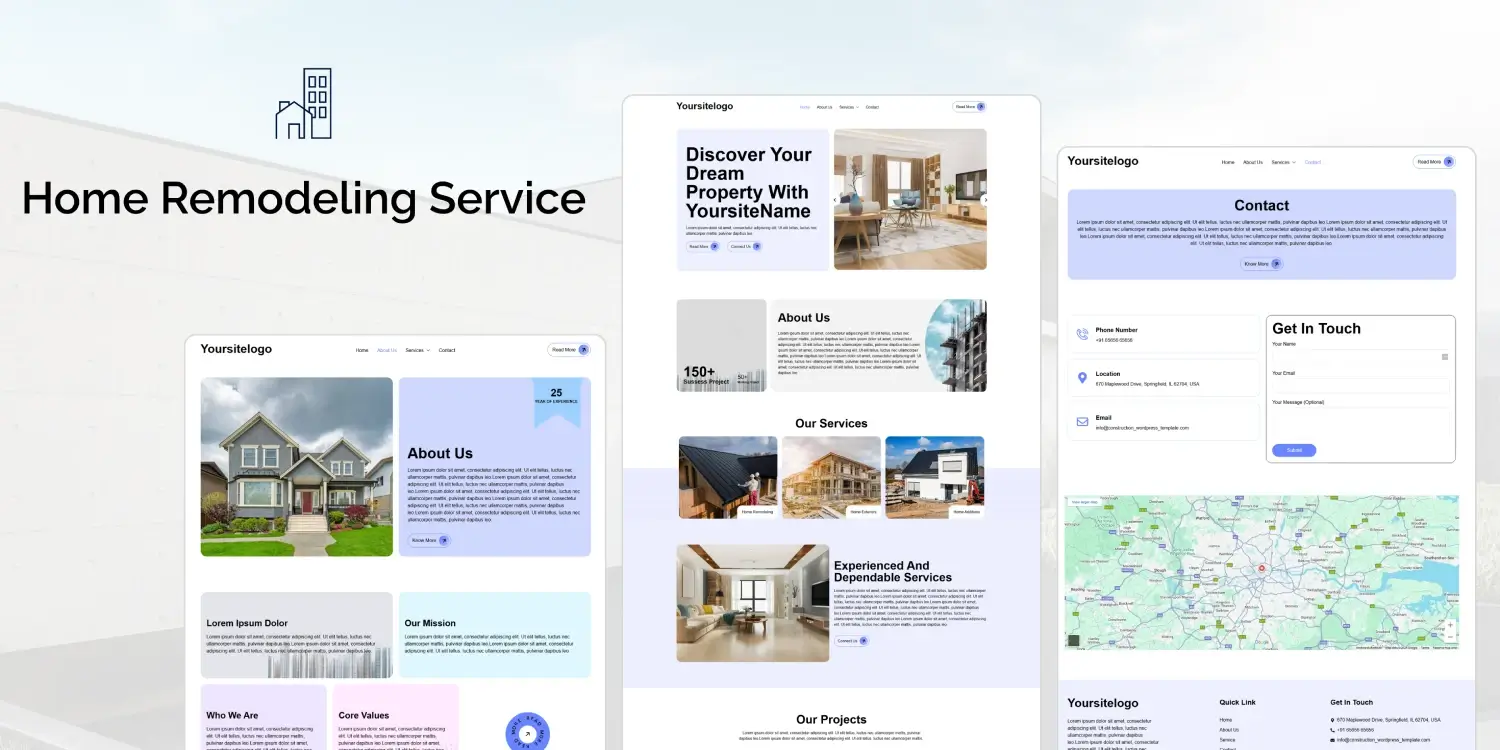Click the house photo on the About page
1500x750 pixels.
click(x=297, y=467)
